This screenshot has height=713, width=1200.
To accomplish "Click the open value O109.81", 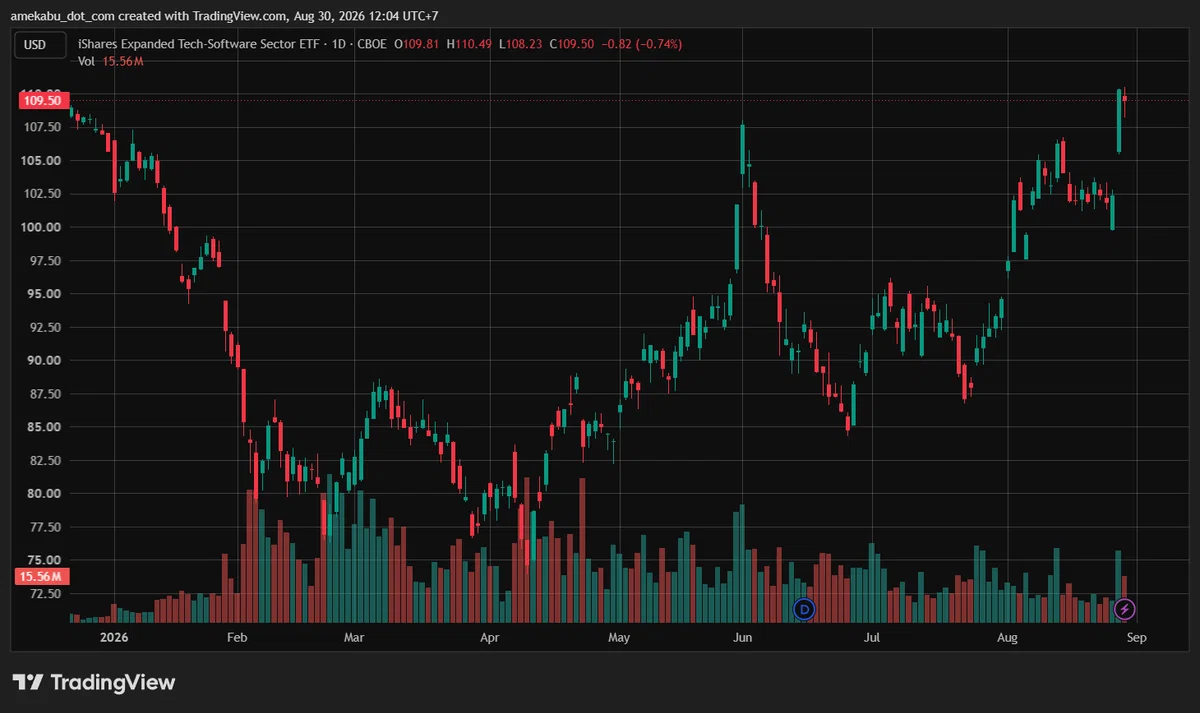I will [418, 44].
